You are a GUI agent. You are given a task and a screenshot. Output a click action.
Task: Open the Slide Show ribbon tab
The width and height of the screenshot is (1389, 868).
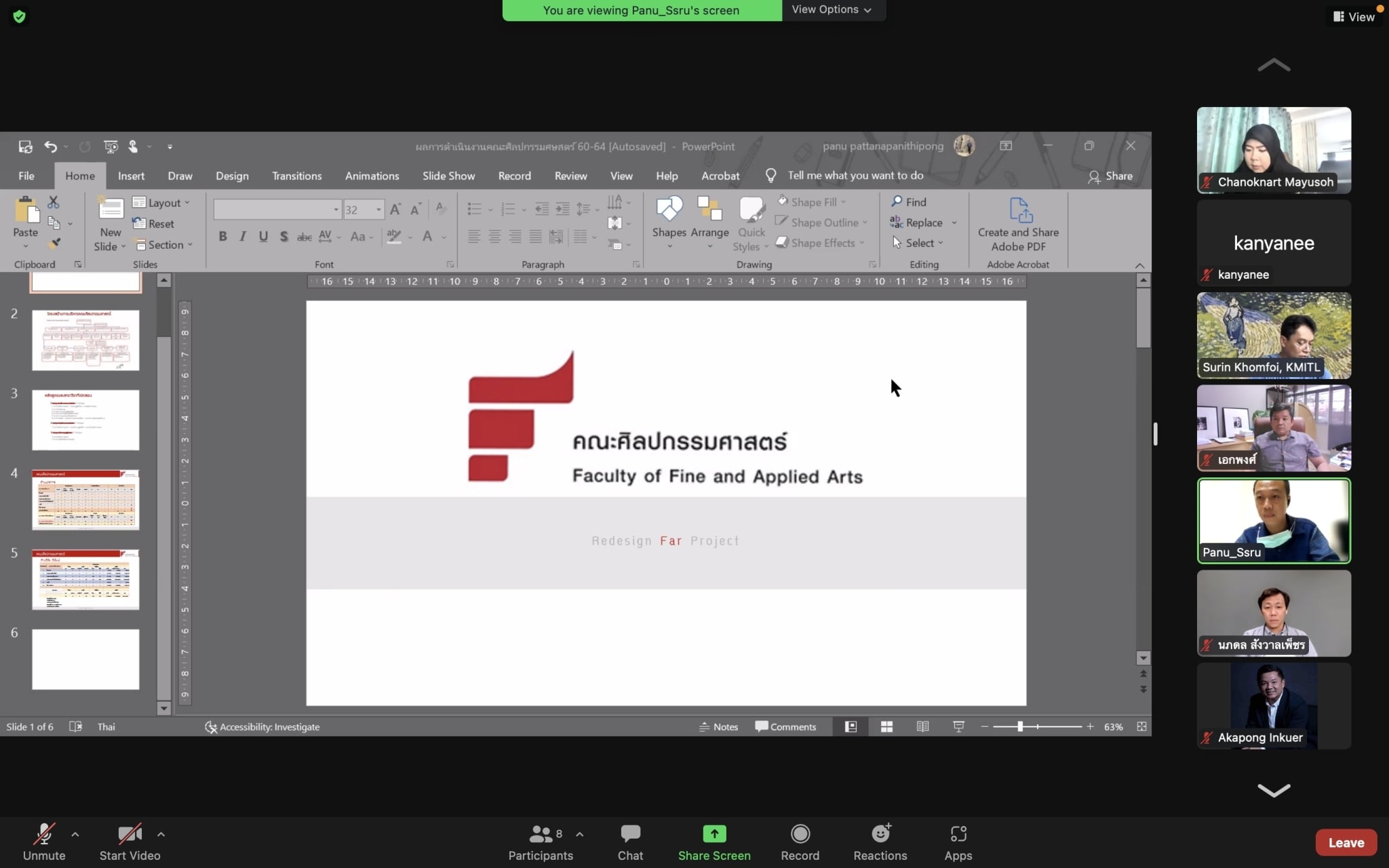pyautogui.click(x=448, y=176)
